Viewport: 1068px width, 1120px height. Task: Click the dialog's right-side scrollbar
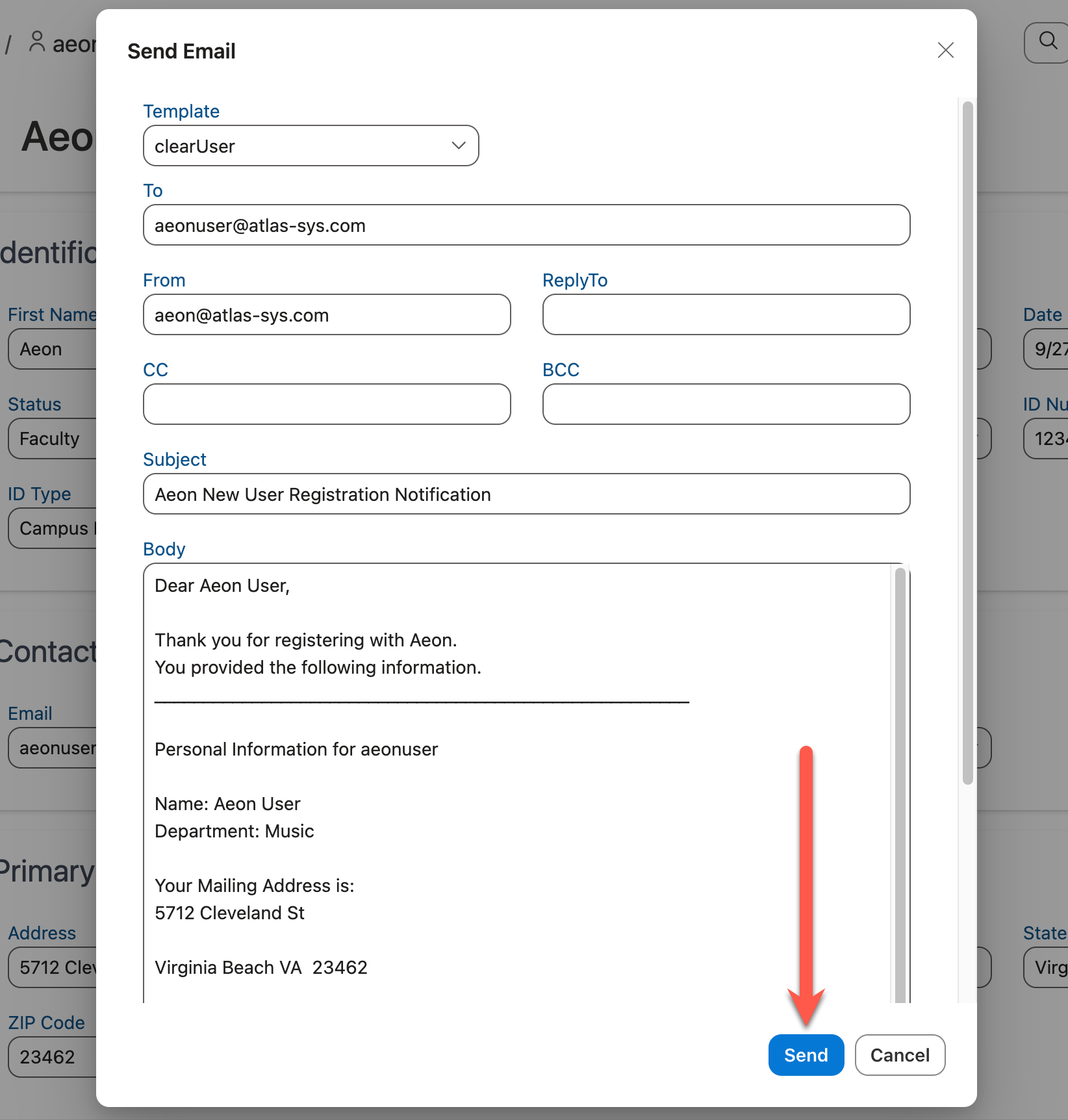tap(967, 435)
